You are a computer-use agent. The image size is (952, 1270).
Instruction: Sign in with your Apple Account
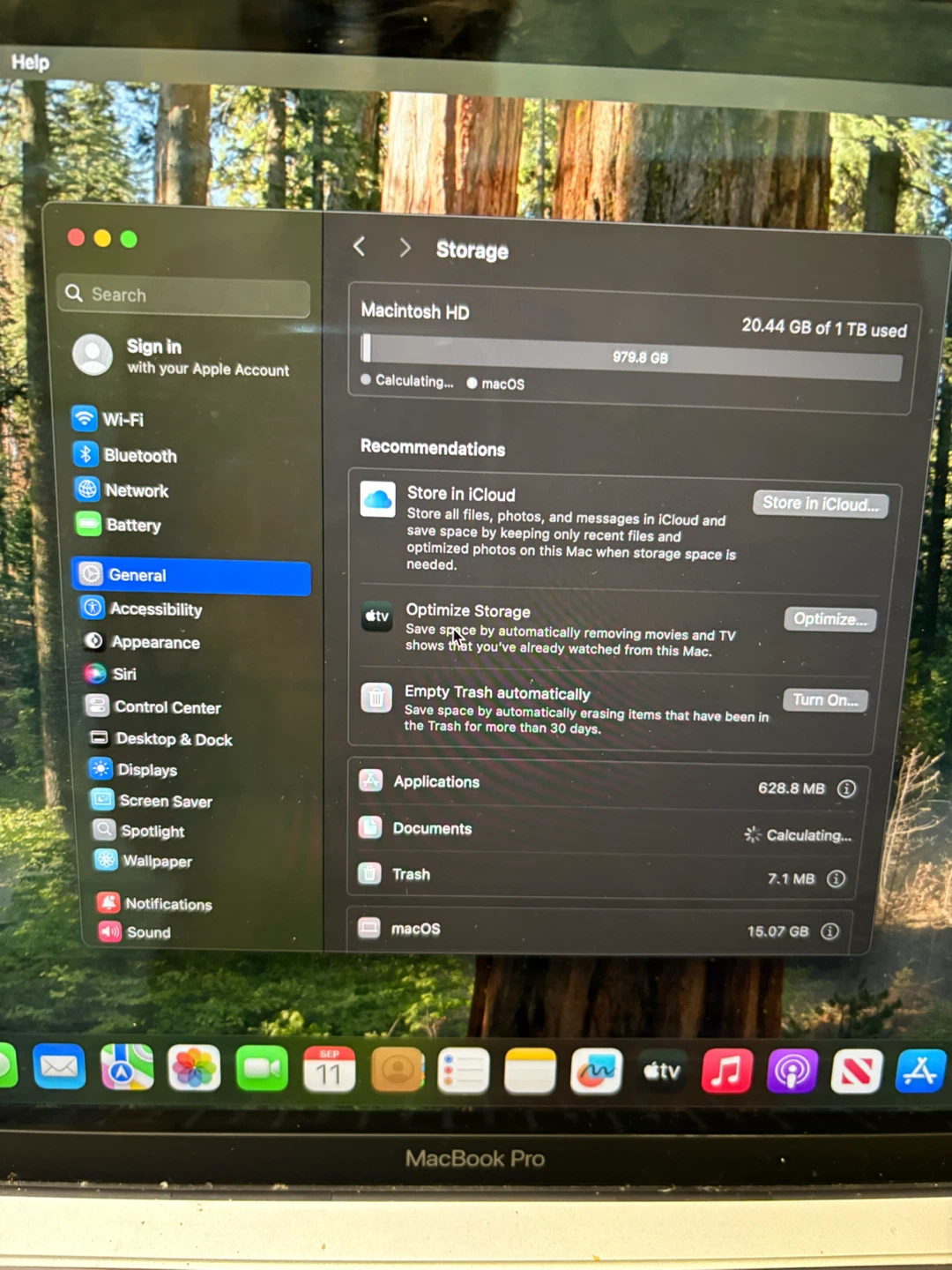[182, 355]
